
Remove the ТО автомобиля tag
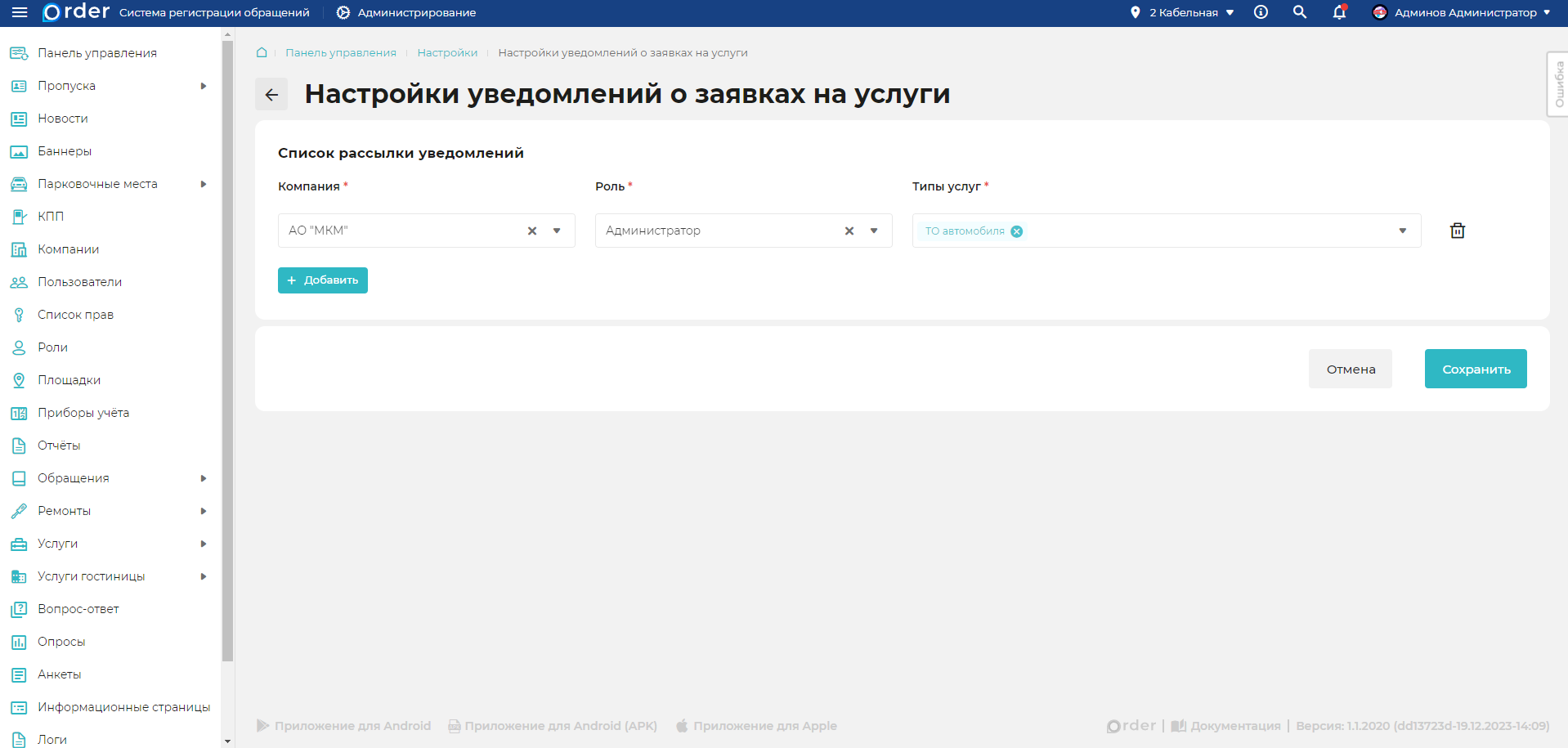pyautogui.click(x=1016, y=231)
